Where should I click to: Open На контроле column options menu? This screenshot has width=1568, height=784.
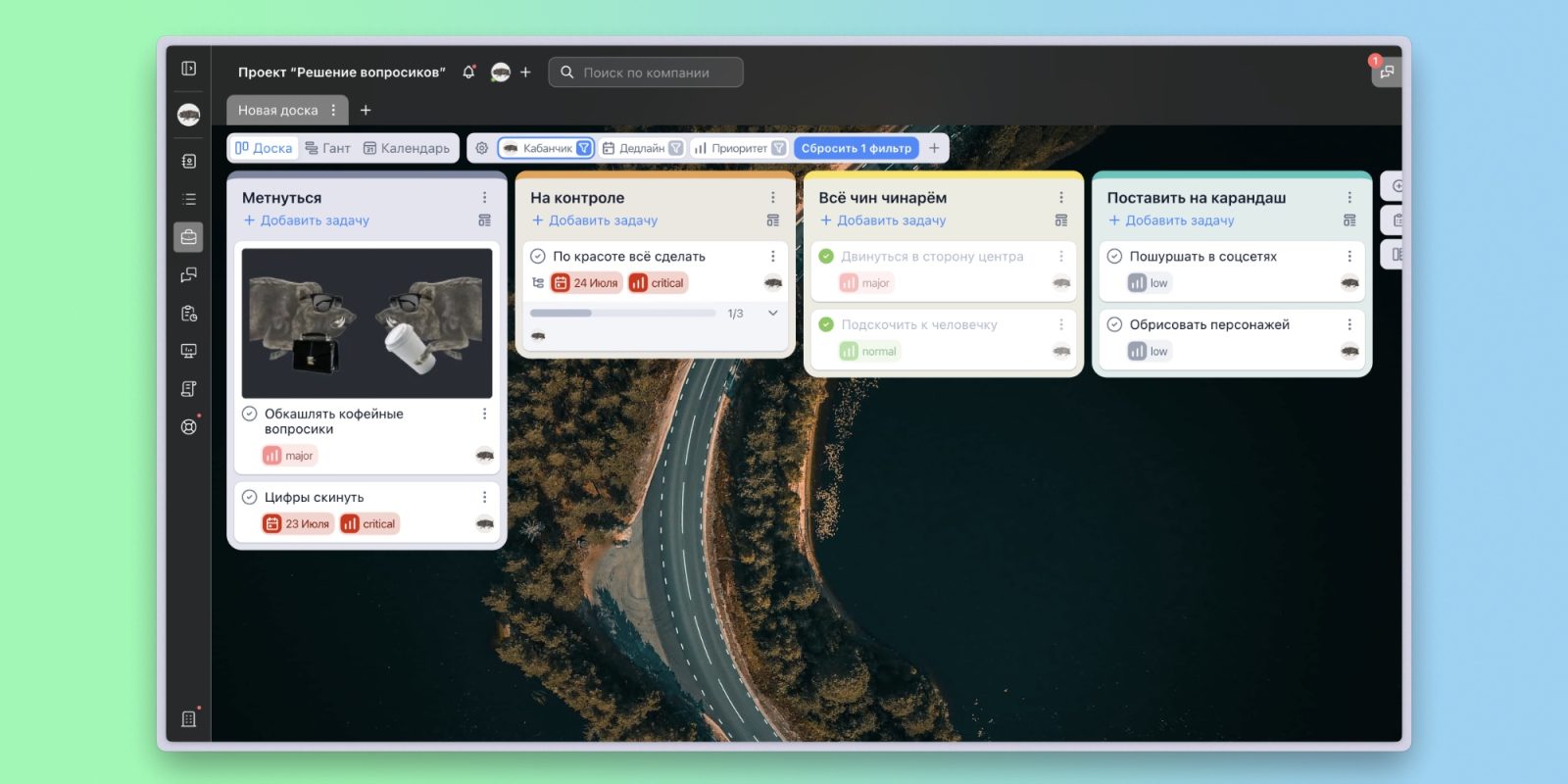point(773,198)
